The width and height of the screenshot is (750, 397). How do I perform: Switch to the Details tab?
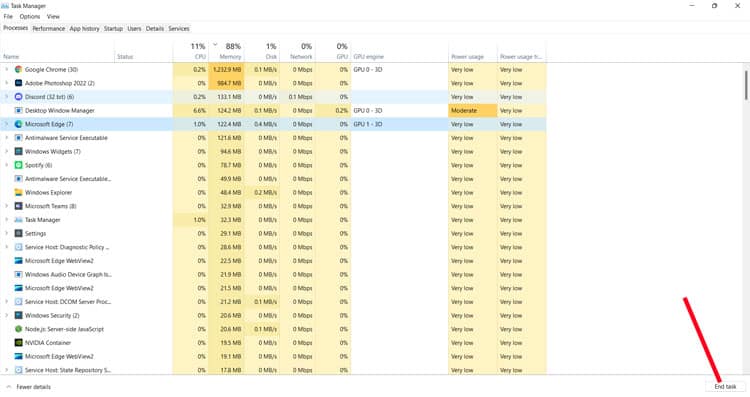[x=154, y=29]
